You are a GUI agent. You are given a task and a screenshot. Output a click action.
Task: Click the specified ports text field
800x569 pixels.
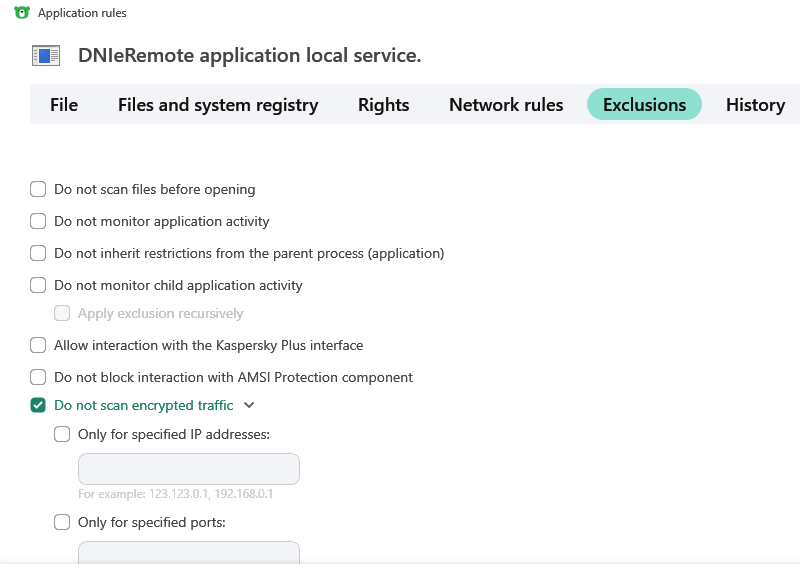point(189,553)
